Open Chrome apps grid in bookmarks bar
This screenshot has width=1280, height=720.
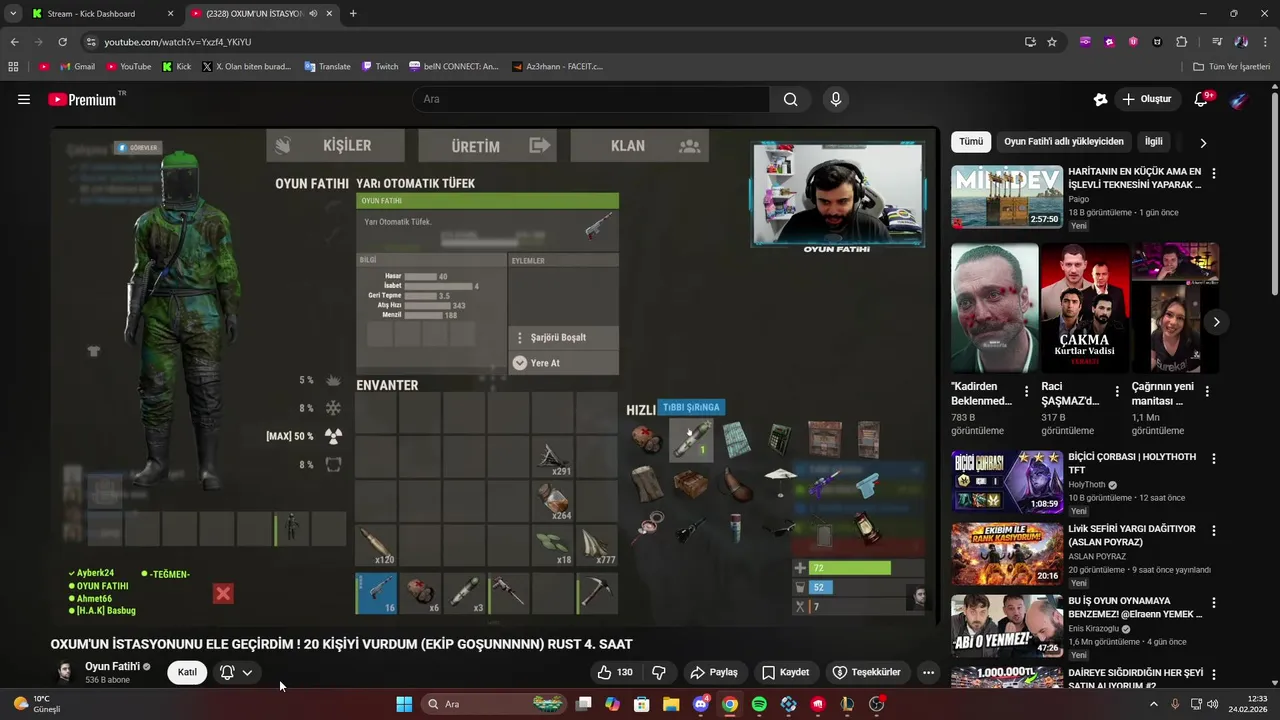coord(13,67)
